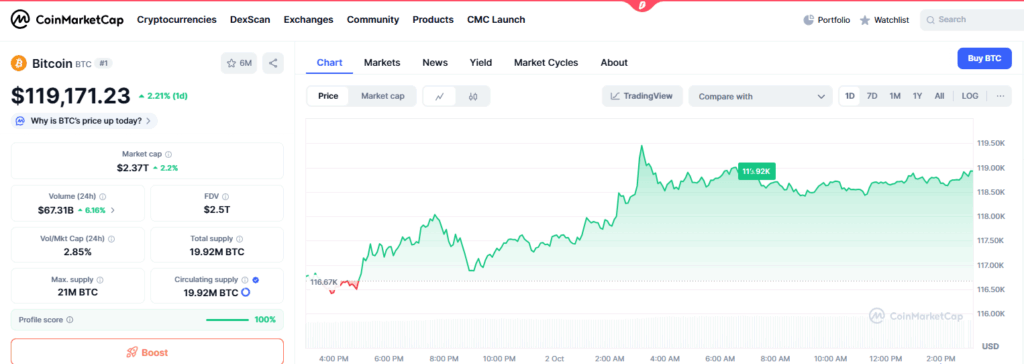Select the 1M time range
Screen dimensions: 1024x364
point(895,96)
